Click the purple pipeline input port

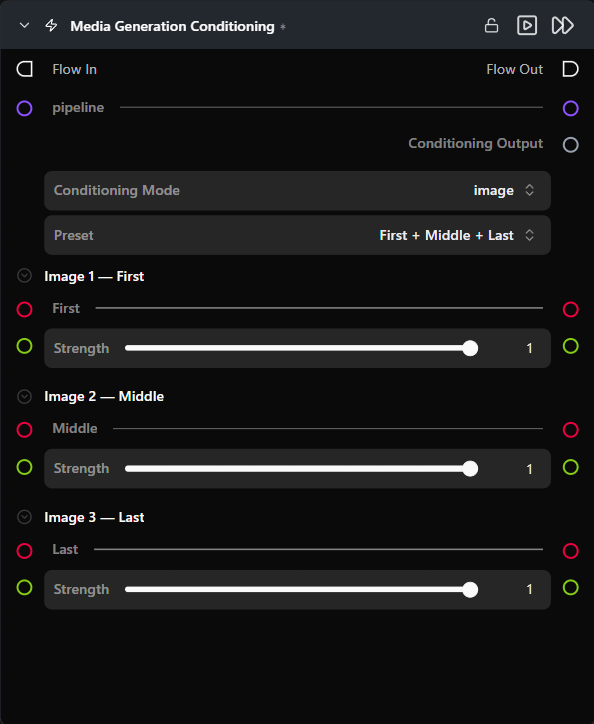click(x=24, y=109)
